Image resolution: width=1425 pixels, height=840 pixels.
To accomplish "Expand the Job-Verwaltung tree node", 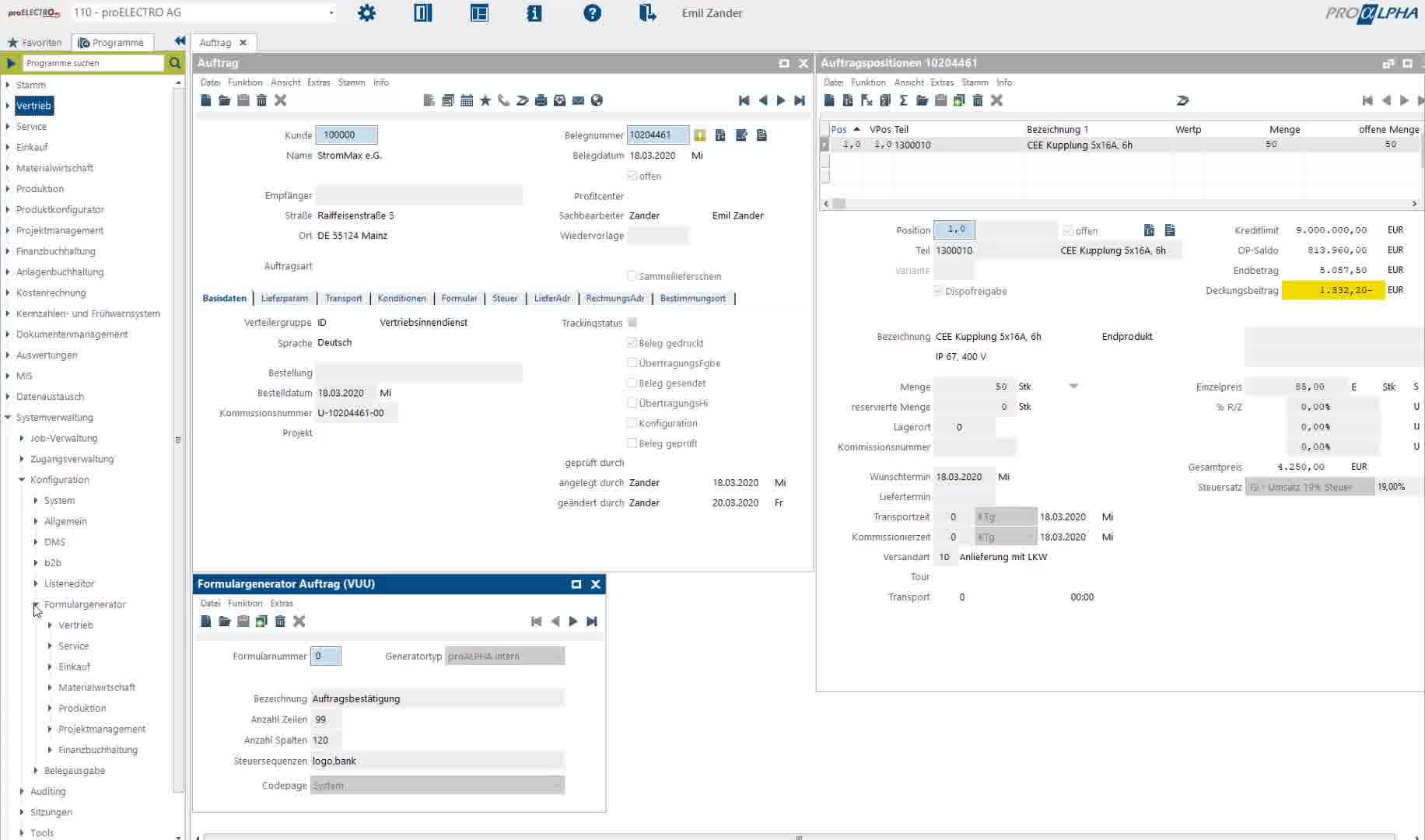I will (x=22, y=439).
